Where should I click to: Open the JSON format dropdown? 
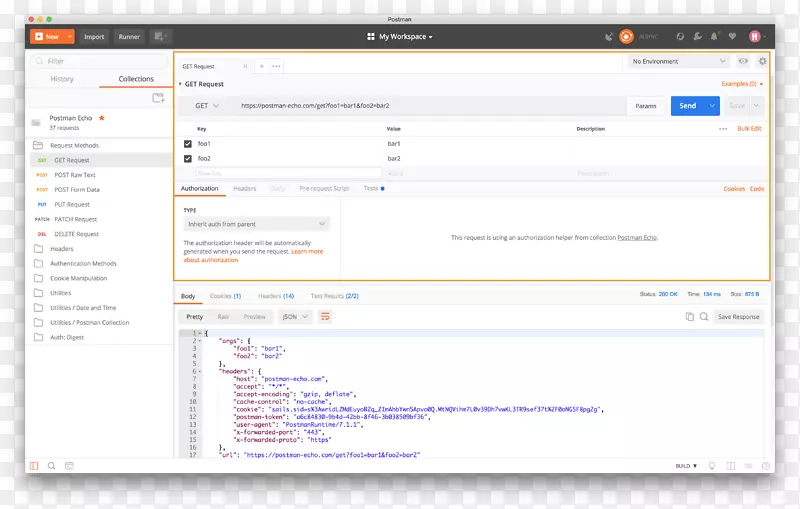coord(295,317)
